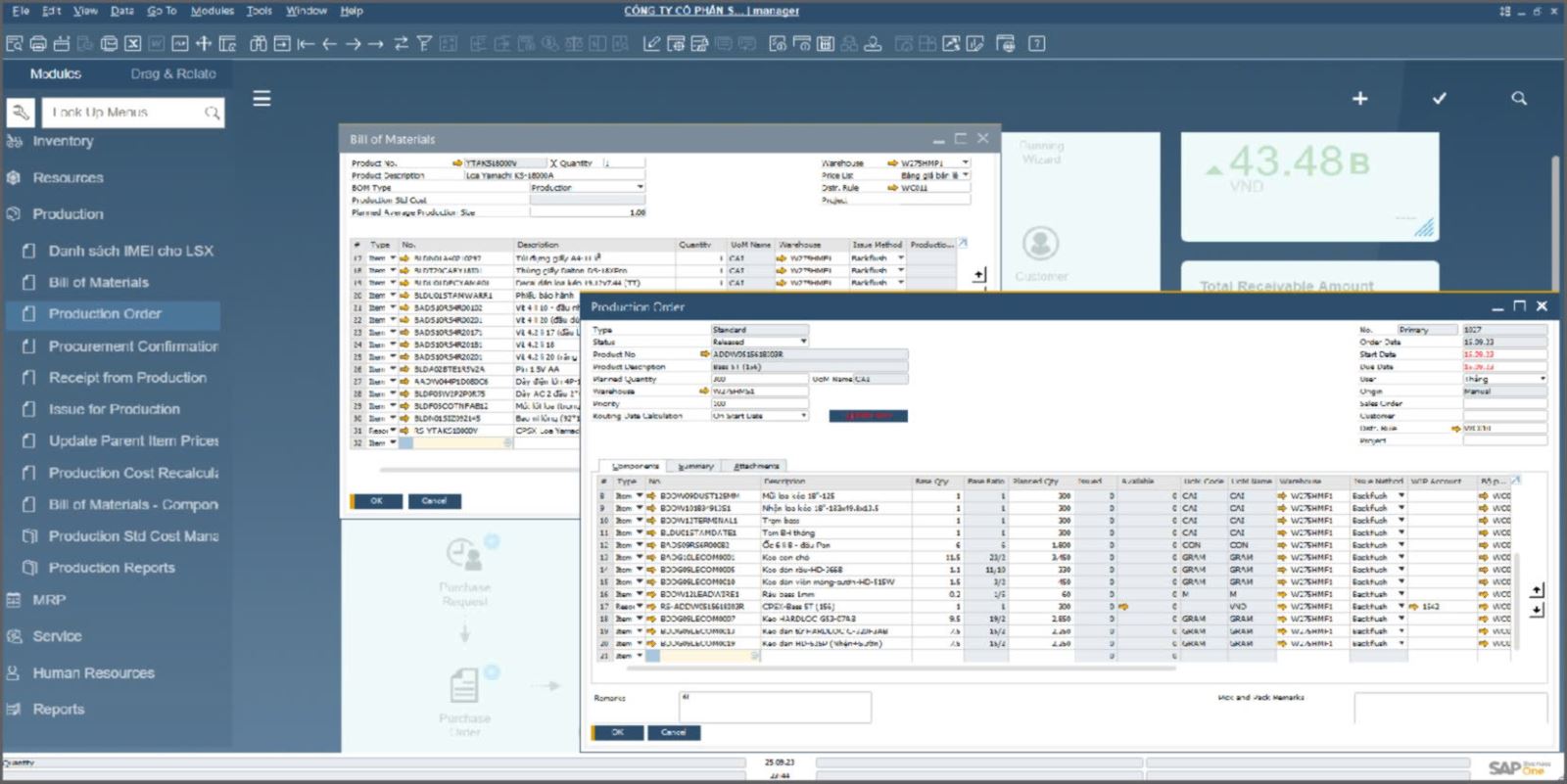Click the maximize-grid icon in the Production Order components table
Viewport: 1567px width, 784px height.
(1515, 481)
